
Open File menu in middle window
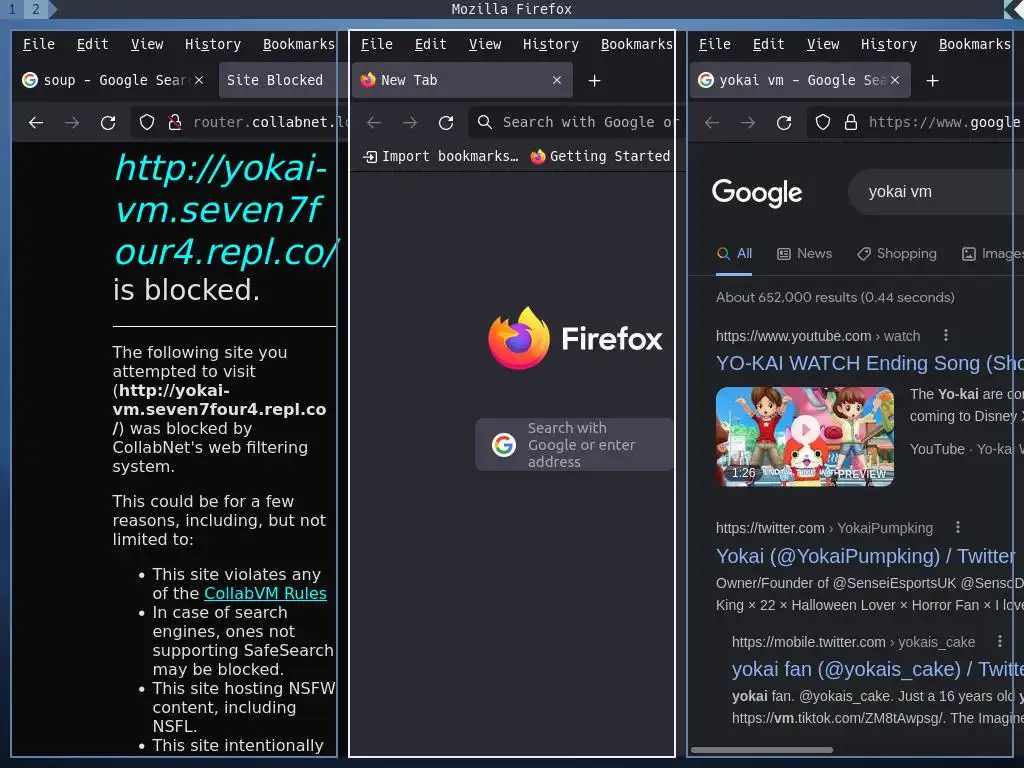[377, 44]
